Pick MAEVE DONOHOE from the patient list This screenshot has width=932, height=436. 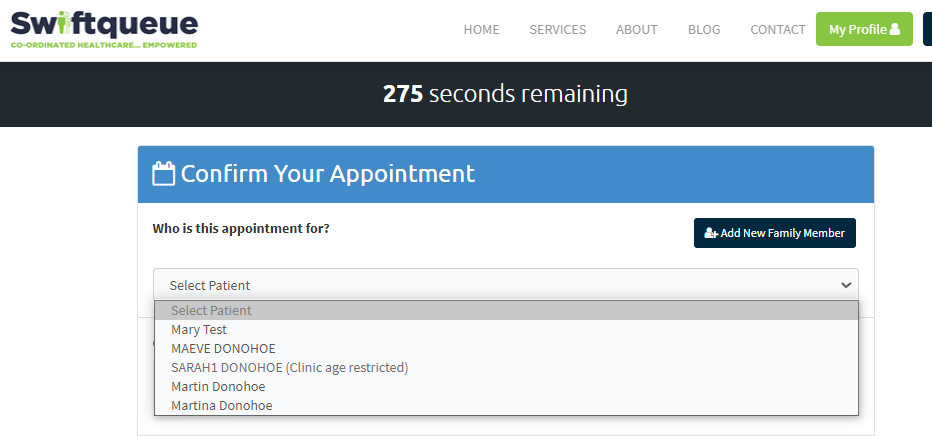click(x=223, y=348)
